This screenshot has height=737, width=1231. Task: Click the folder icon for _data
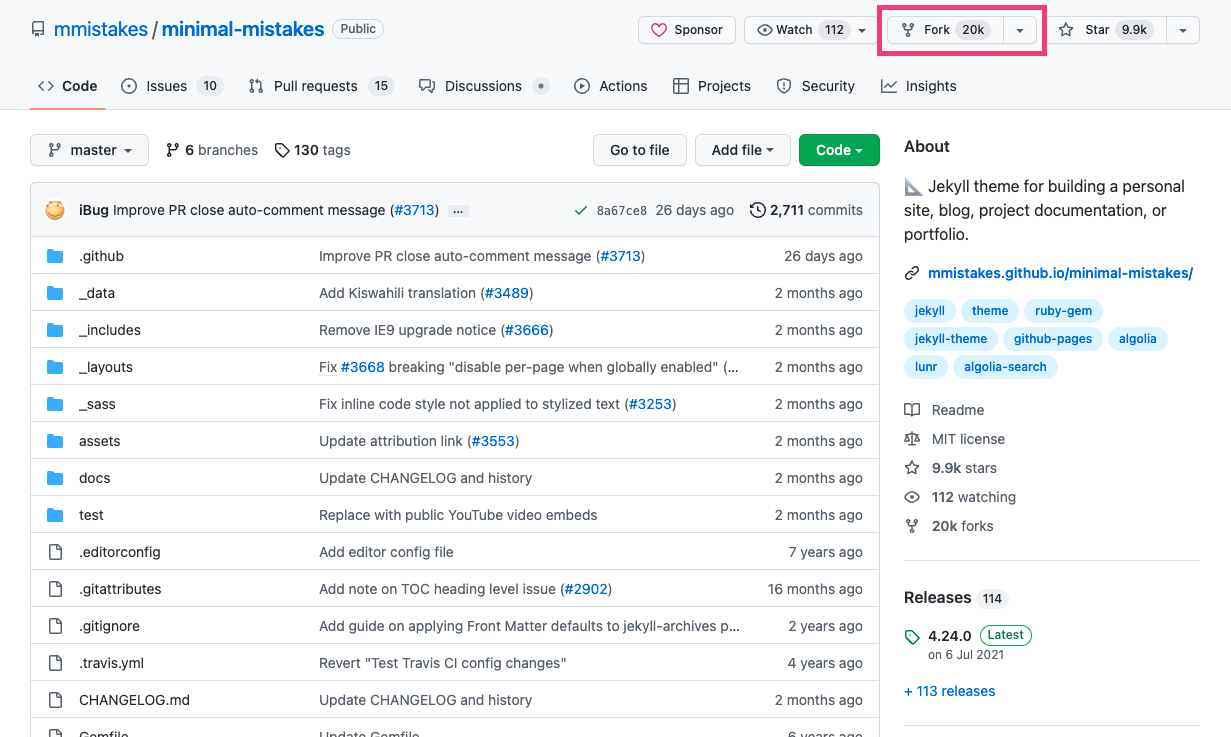point(55,293)
